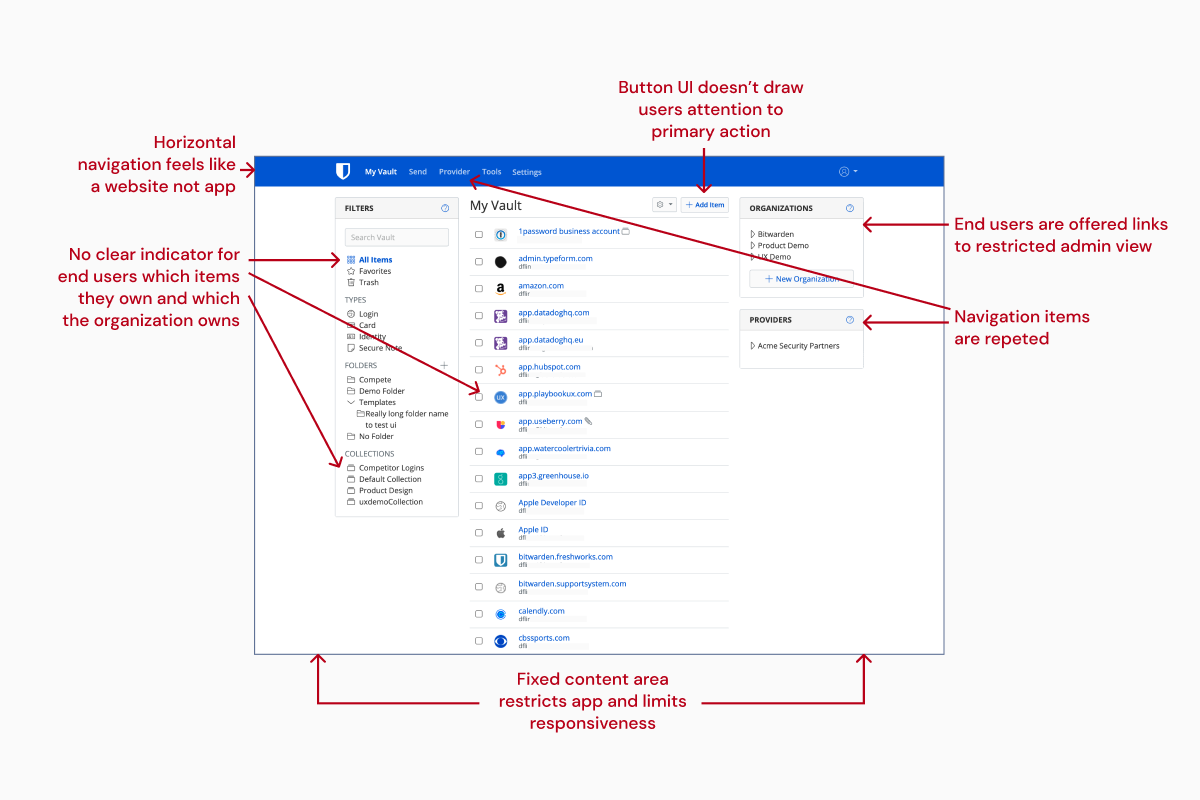Viewport: 1200px width, 800px height.
Task: Tick the app.playbookux.com checkbox
Action: click(479, 397)
